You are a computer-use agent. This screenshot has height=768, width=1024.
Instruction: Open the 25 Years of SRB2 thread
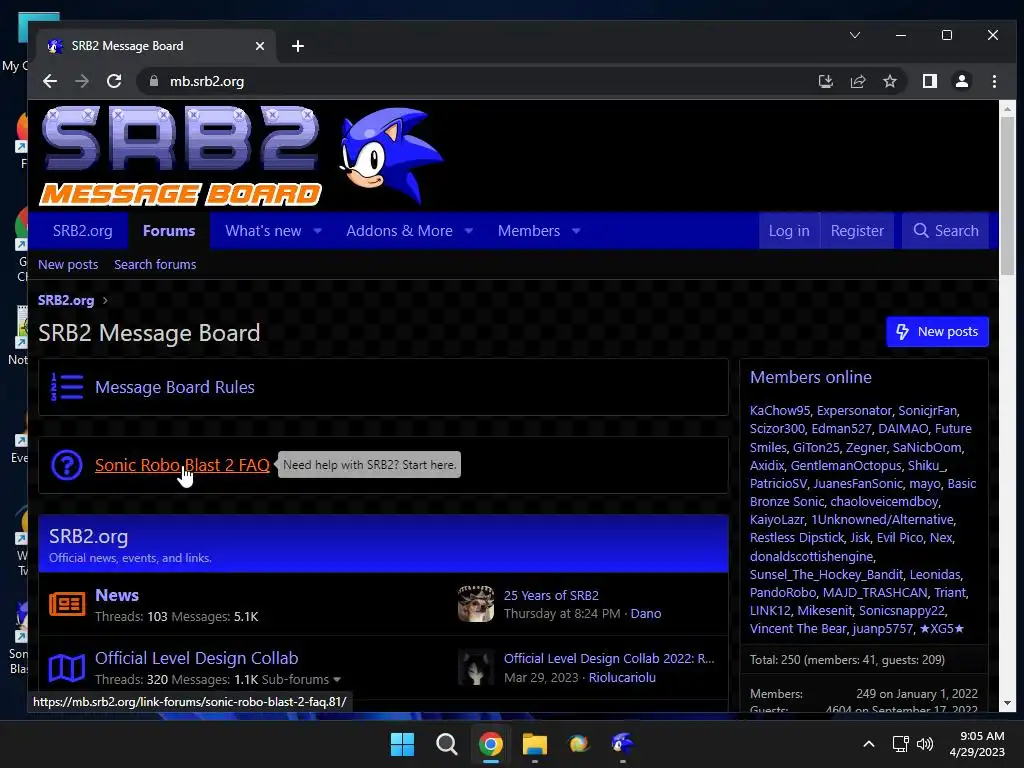point(551,596)
